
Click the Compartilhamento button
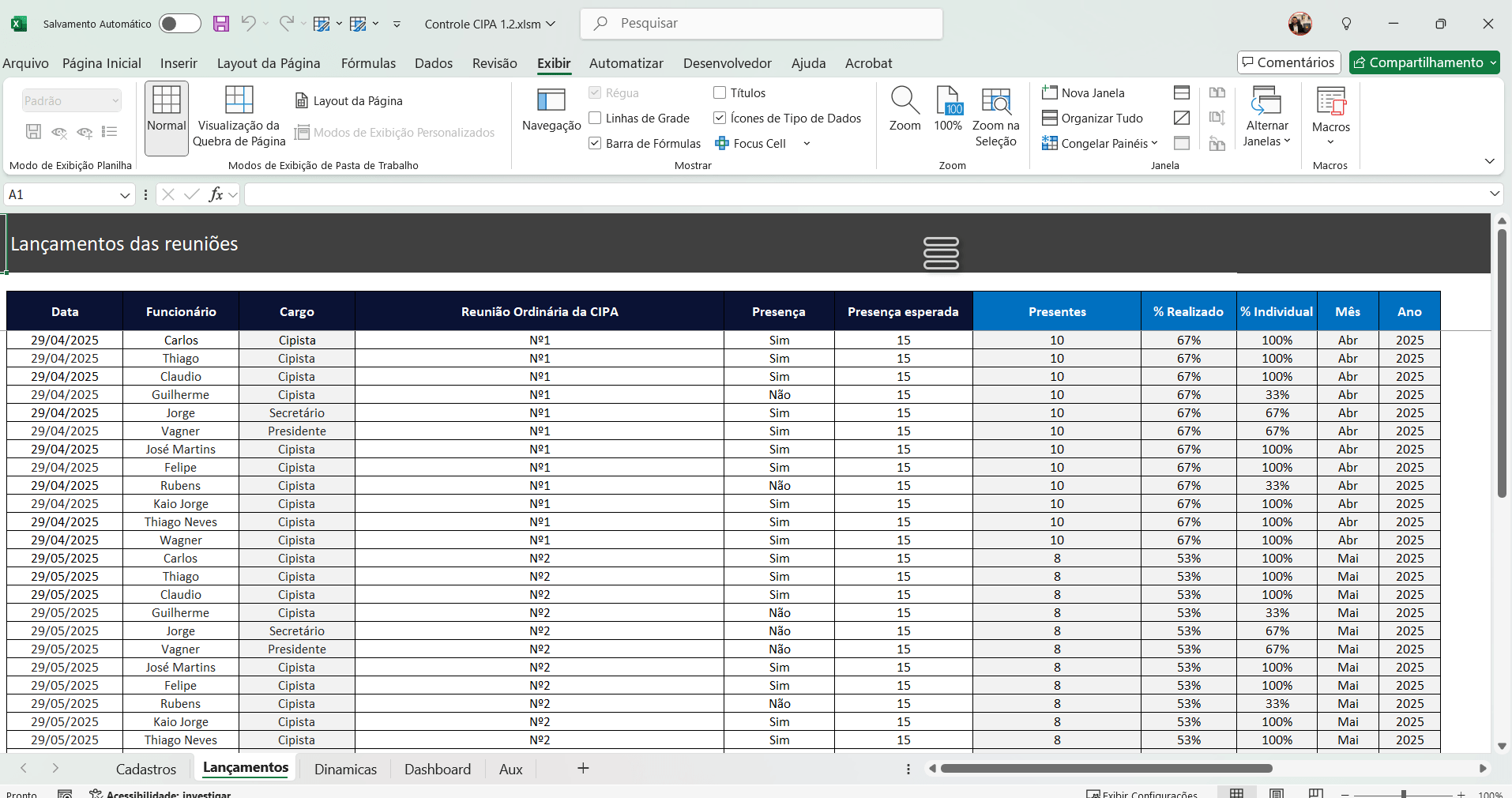point(1424,62)
